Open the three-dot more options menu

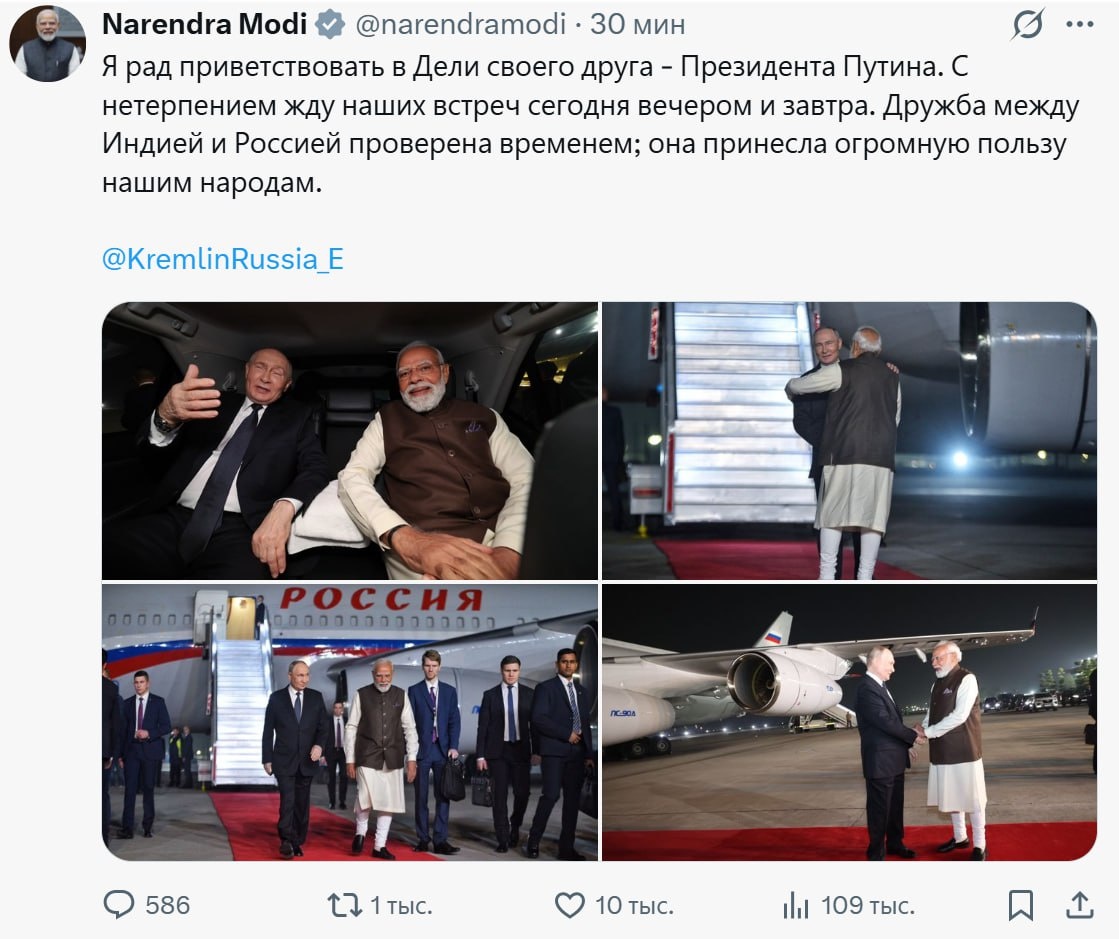click(x=1080, y=24)
